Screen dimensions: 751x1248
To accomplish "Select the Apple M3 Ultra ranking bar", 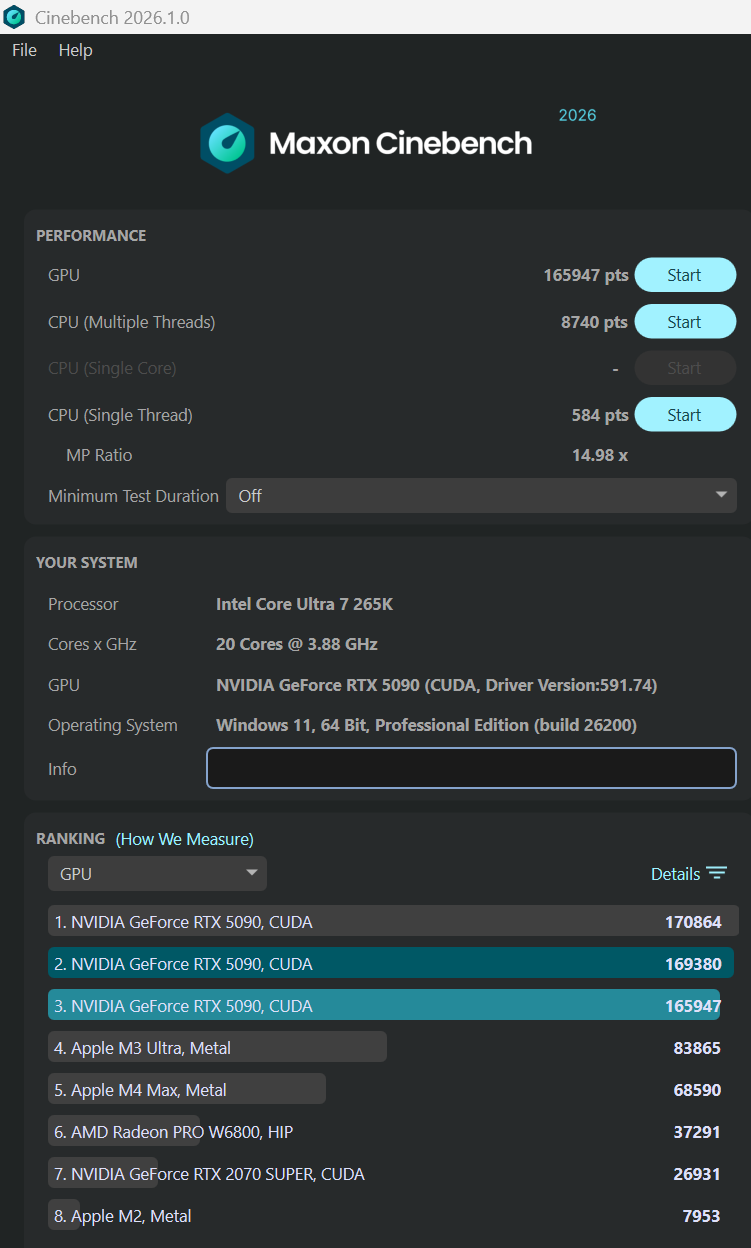I will (x=217, y=1048).
